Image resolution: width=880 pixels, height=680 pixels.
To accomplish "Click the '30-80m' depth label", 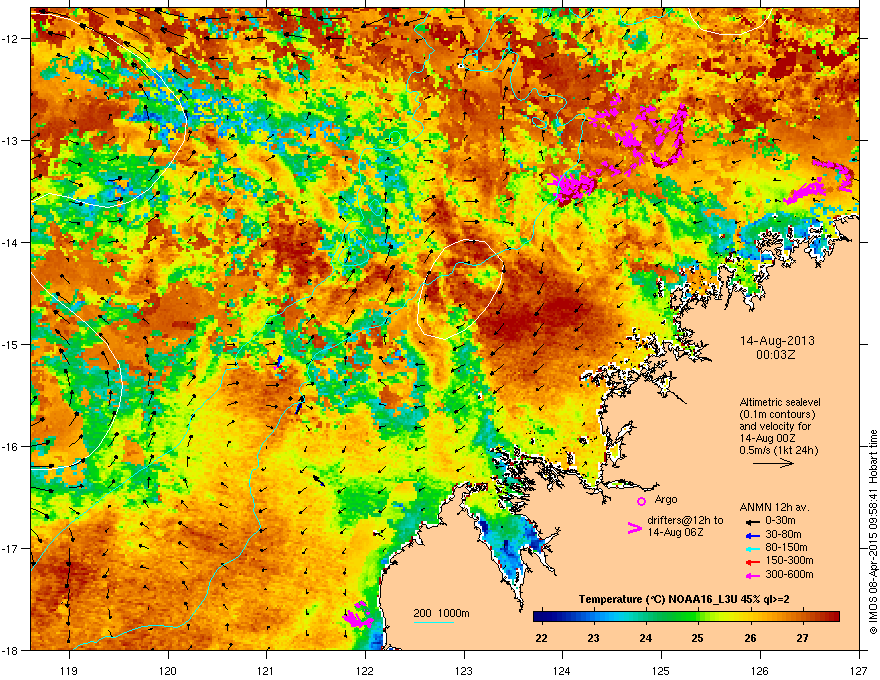I will [x=783, y=535].
